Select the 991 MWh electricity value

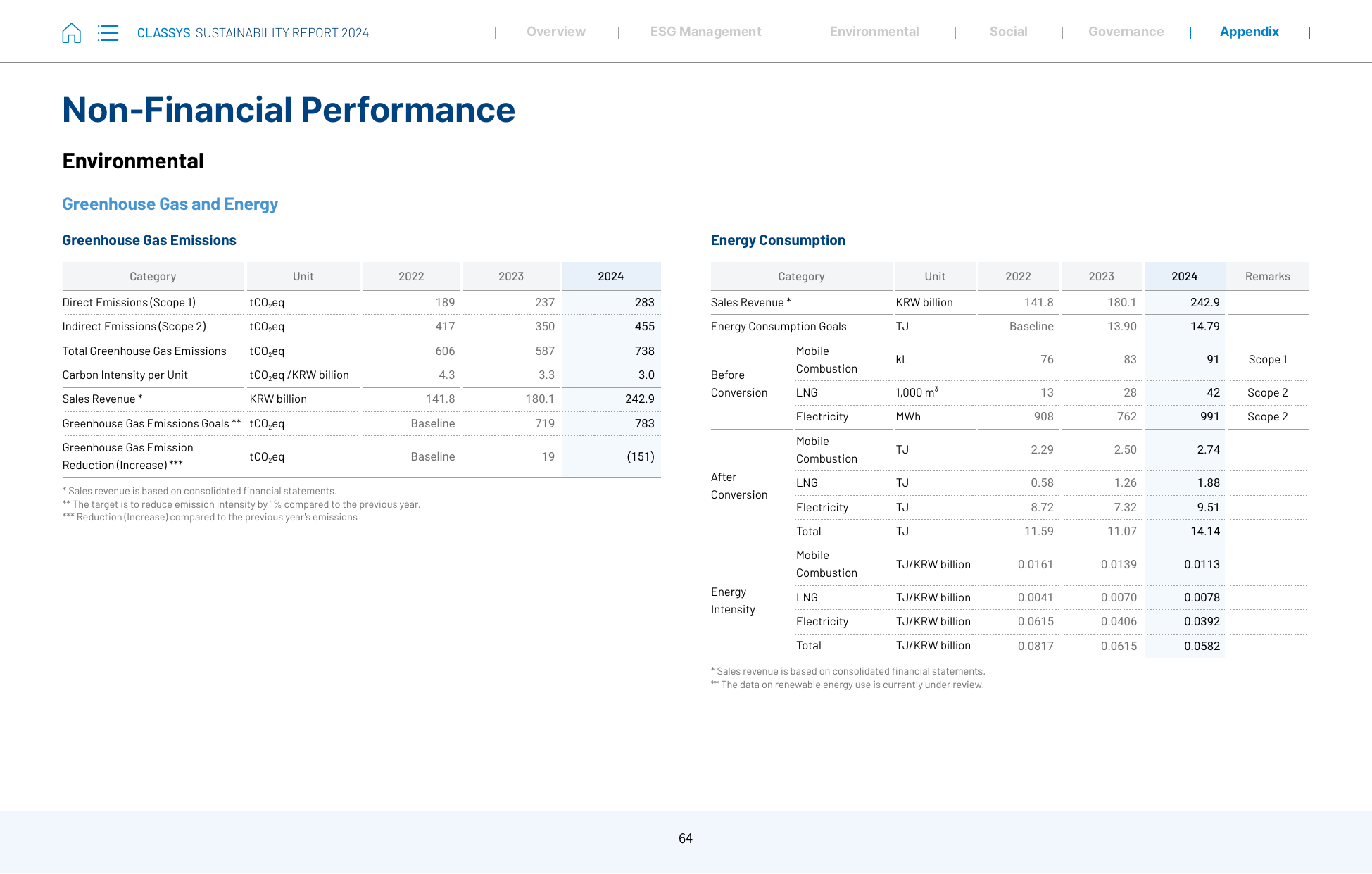pos(1209,416)
